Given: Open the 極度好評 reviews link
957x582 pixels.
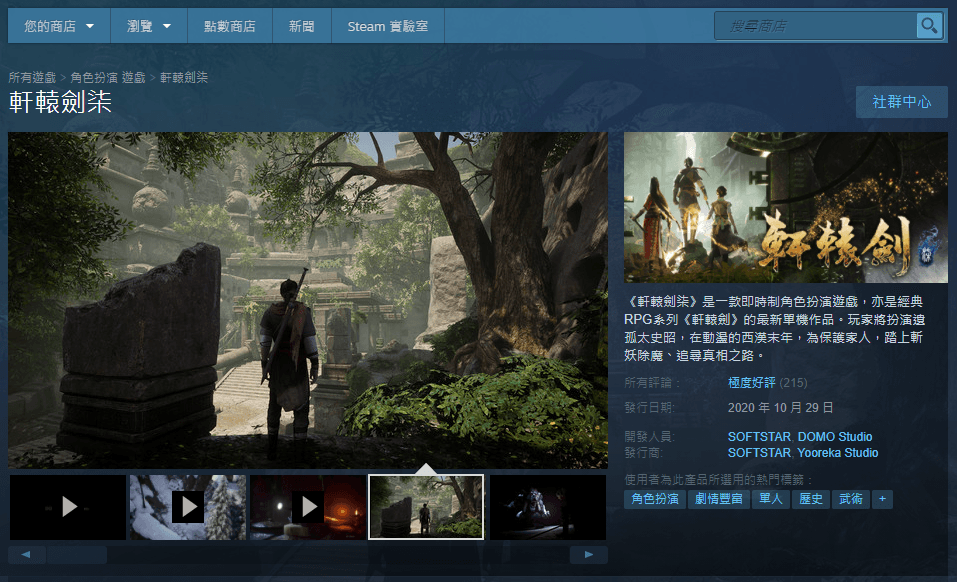Looking at the screenshot, I should [x=751, y=383].
